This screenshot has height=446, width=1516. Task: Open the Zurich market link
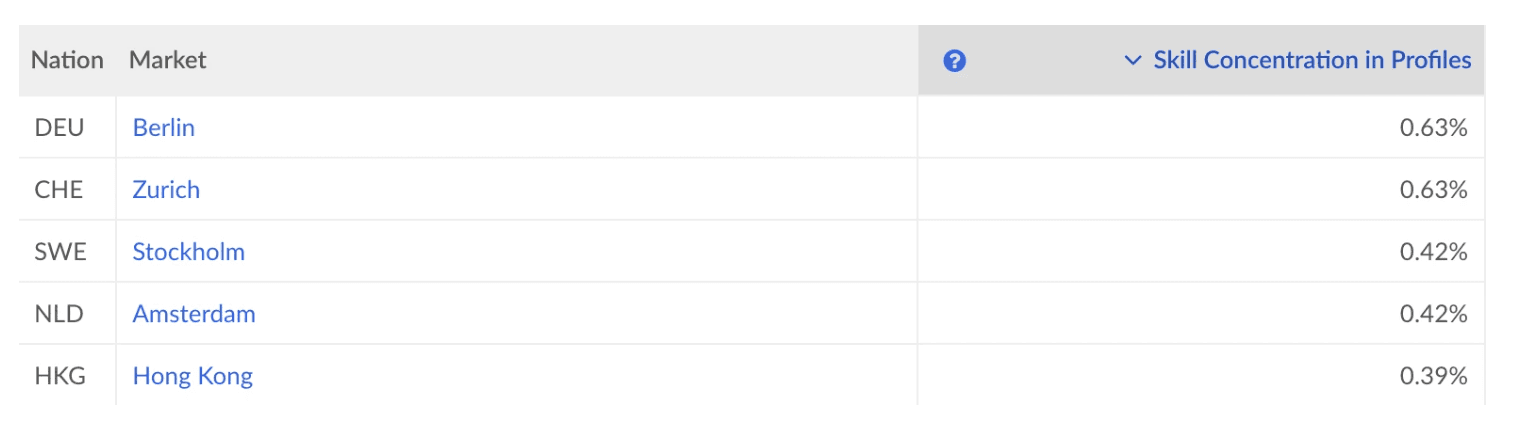166,190
